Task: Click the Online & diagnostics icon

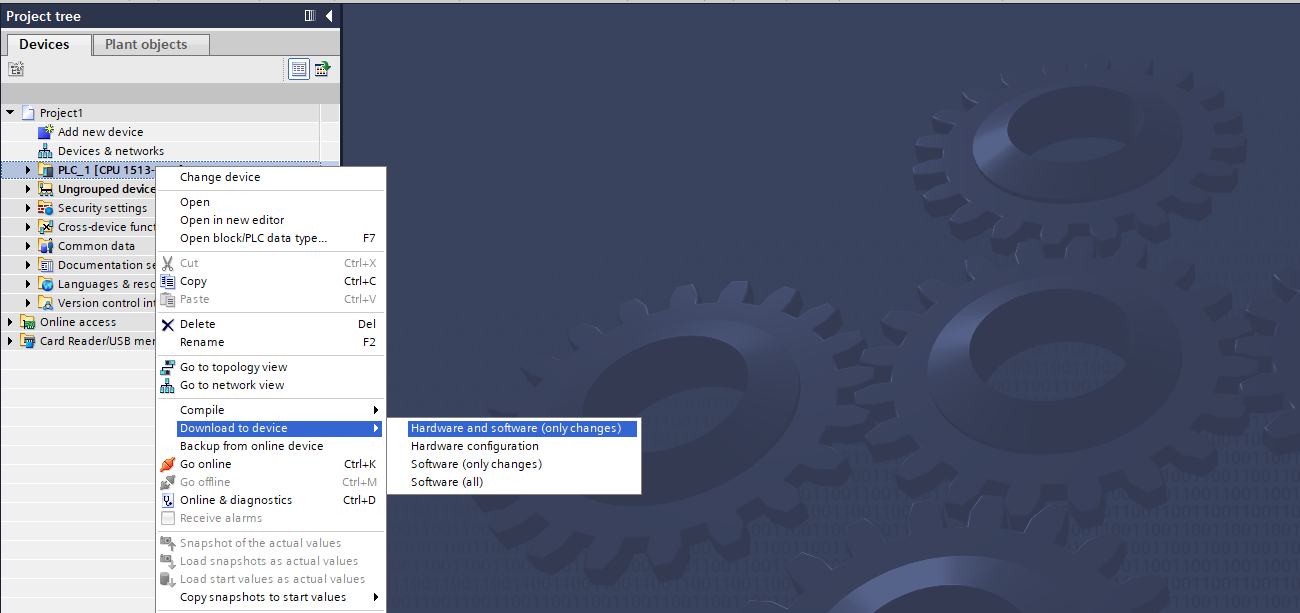Action: 168,500
